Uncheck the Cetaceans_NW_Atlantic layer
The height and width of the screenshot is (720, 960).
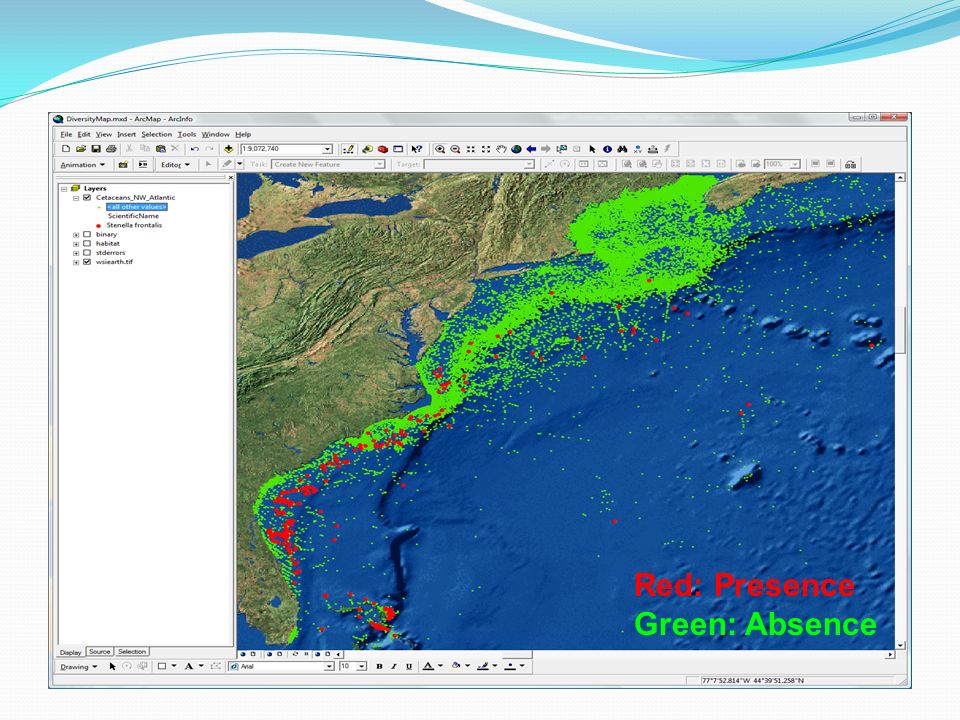87,198
